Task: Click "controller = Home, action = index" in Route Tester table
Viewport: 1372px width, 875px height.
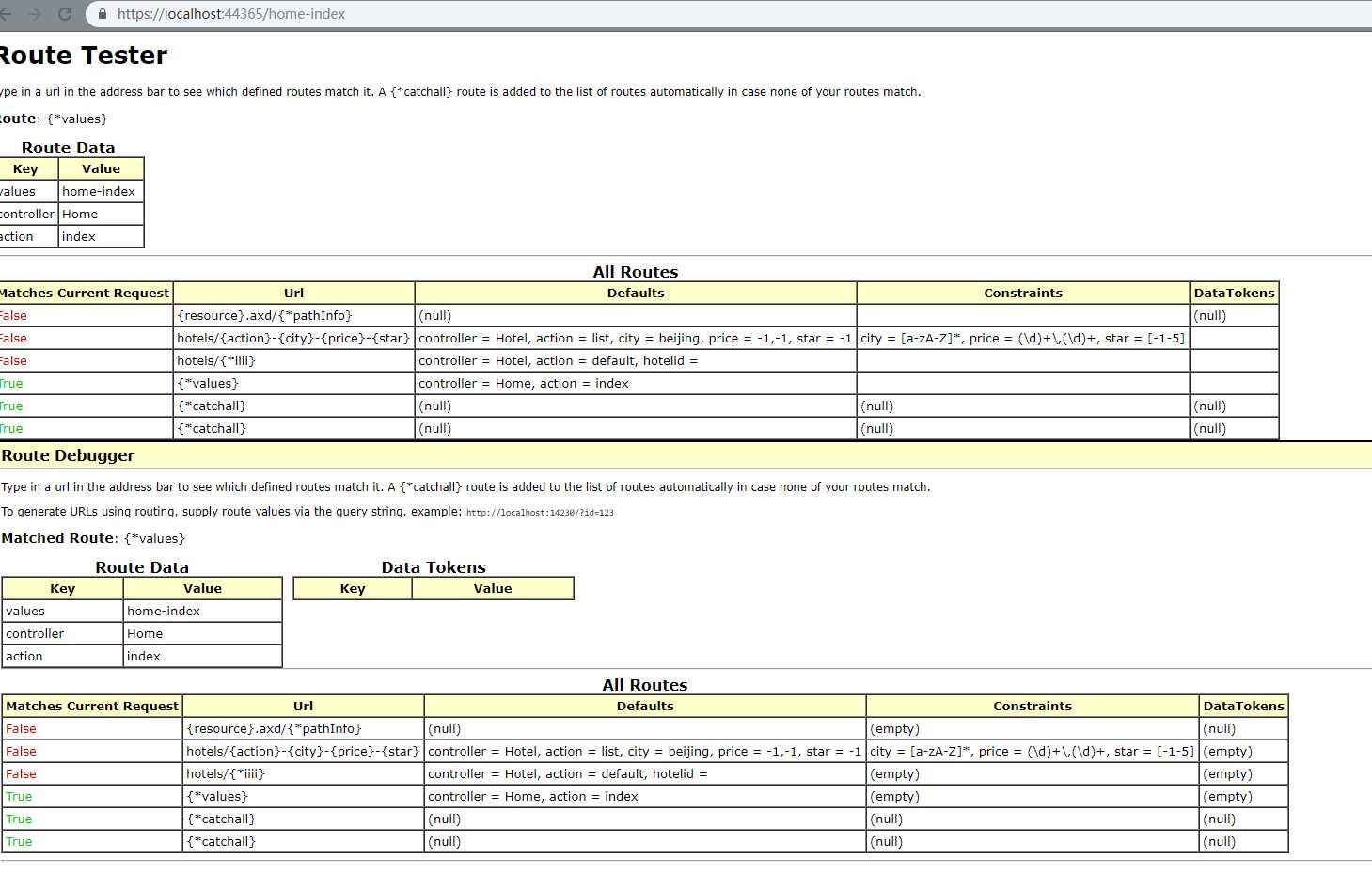Action: tap(524, 383)
